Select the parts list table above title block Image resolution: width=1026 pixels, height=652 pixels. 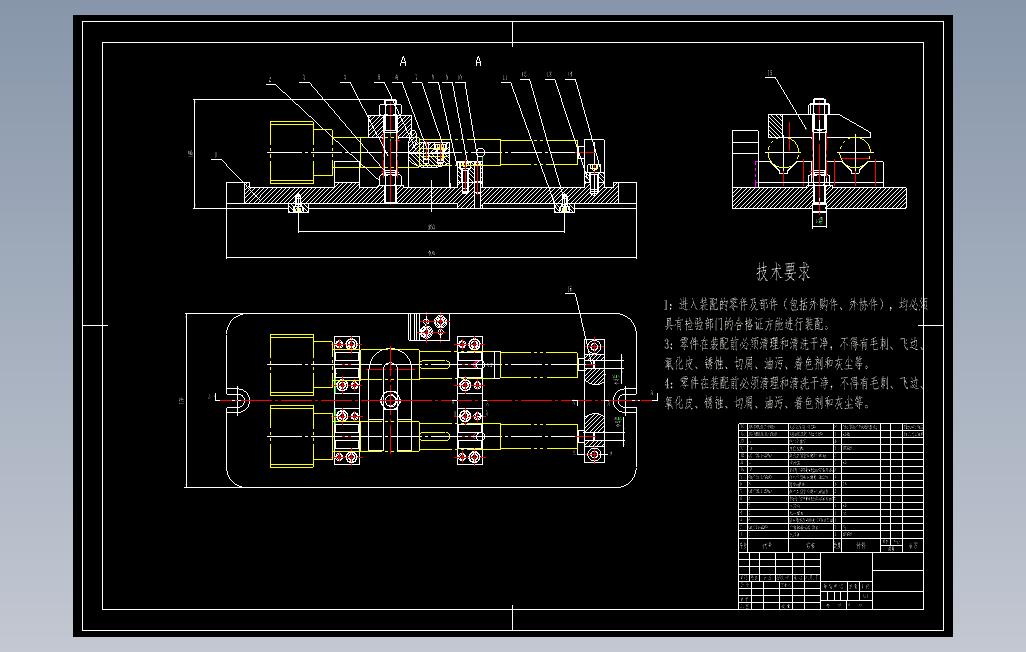(x=831, y=488)
